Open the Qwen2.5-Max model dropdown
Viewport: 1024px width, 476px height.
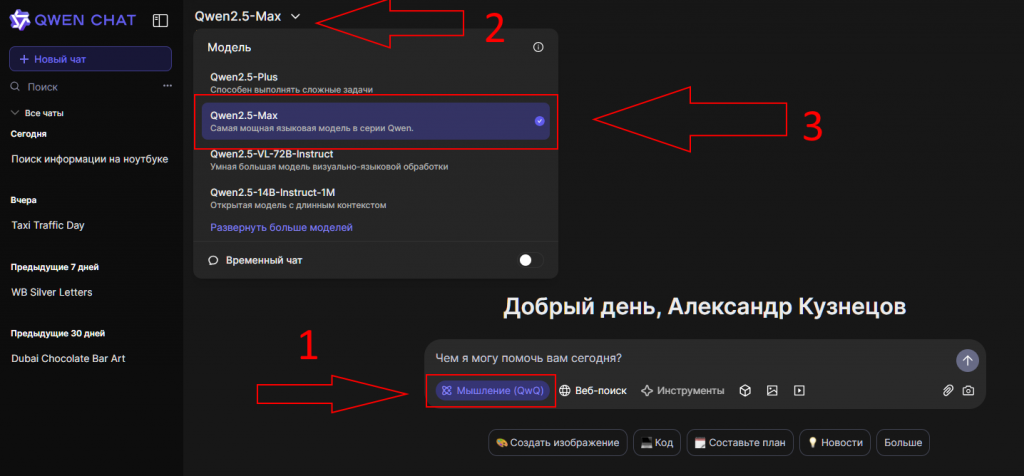(x=248, y=16)
